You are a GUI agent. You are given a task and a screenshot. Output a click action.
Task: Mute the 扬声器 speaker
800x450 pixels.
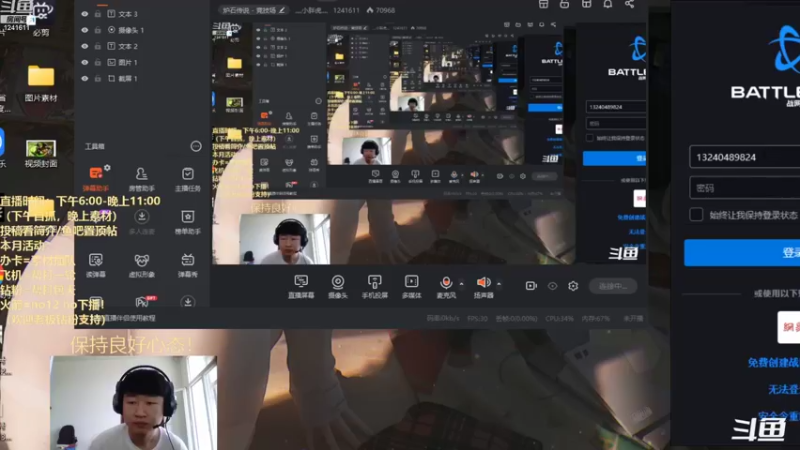[x=483, y=286]
